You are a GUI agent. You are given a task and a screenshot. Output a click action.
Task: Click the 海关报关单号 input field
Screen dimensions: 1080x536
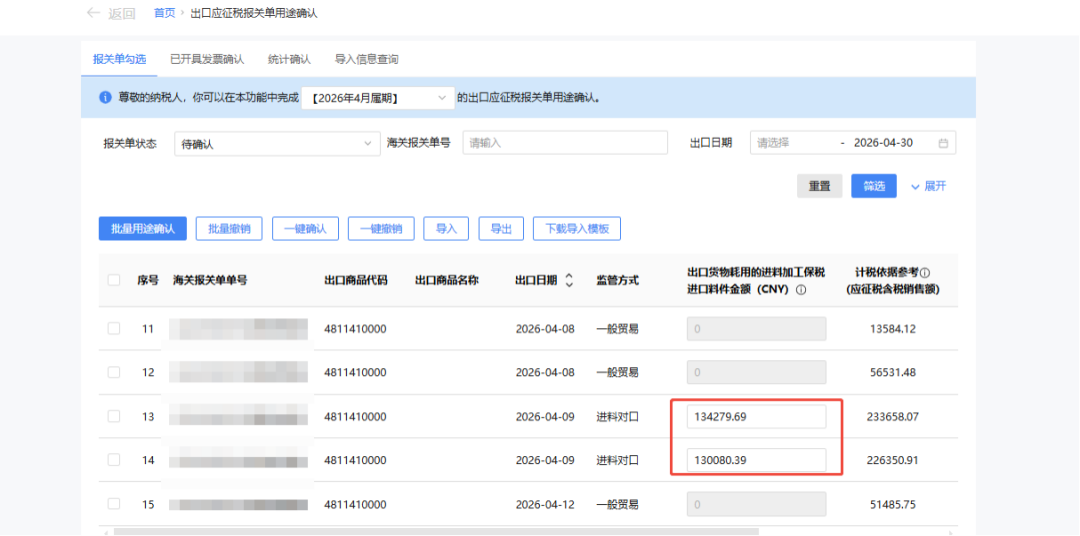[565, 143]
